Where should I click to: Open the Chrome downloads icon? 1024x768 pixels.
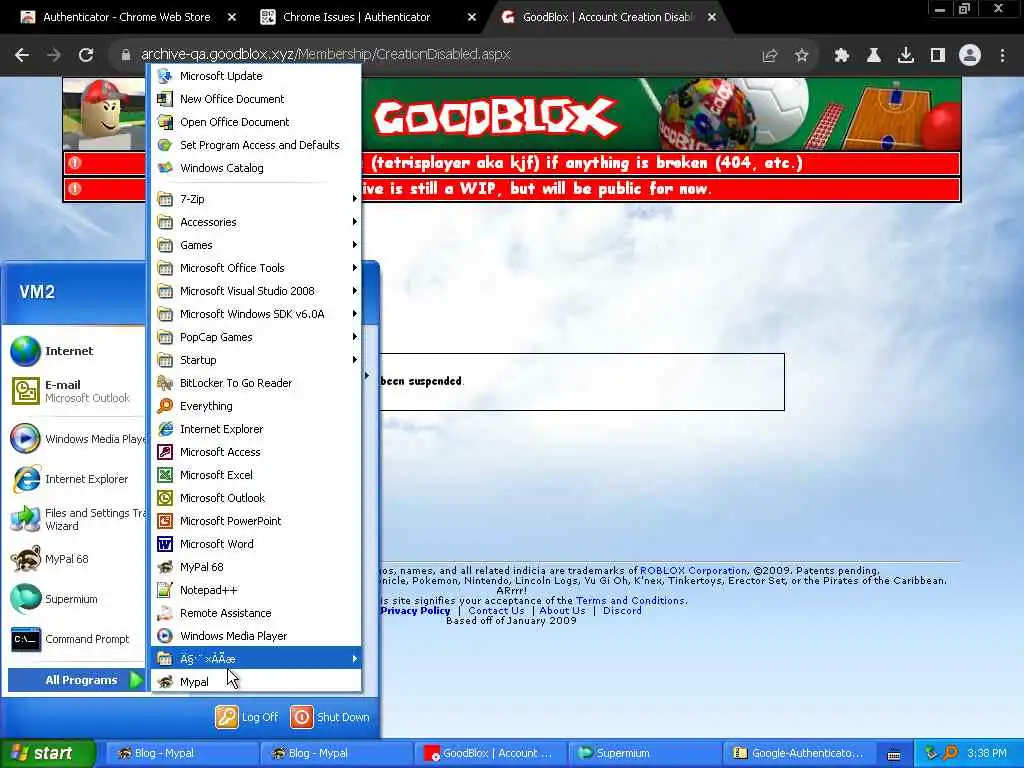point(906,55)
